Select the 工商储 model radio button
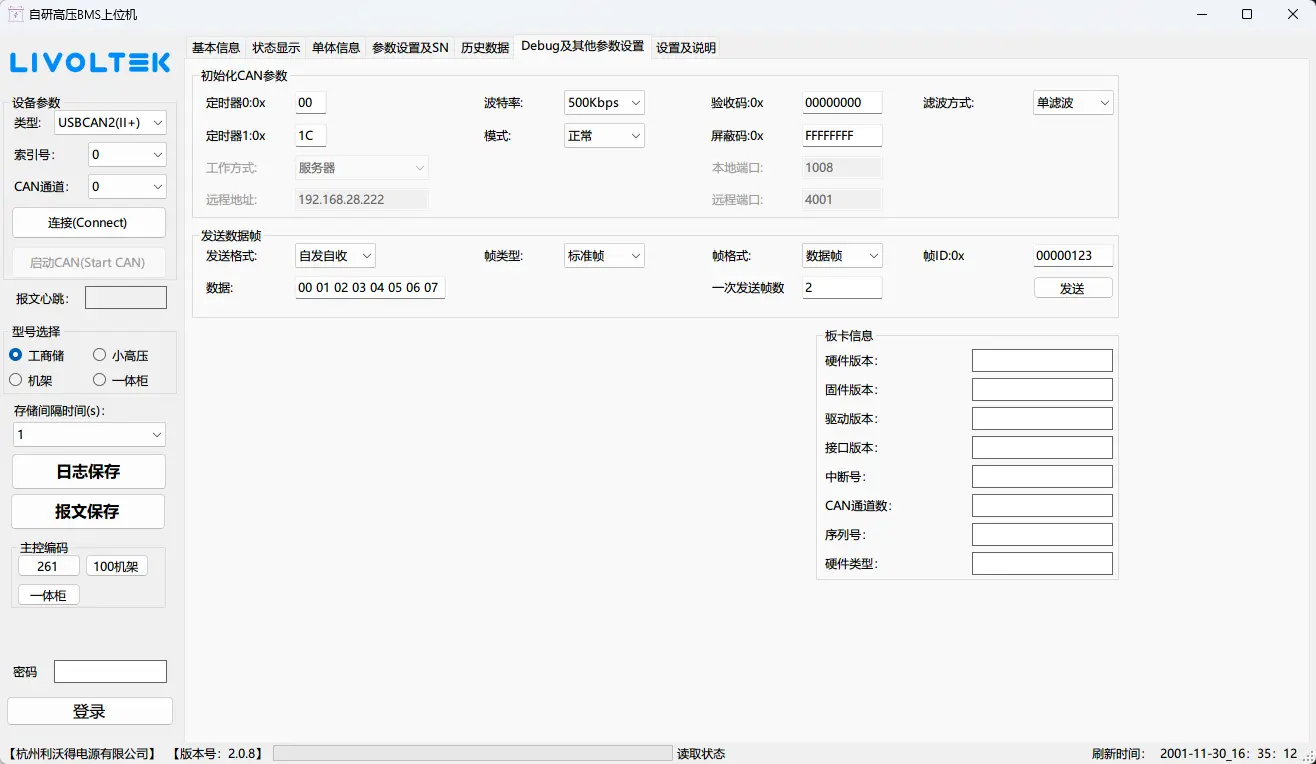The image size is (1316, 764). (16, 355)
